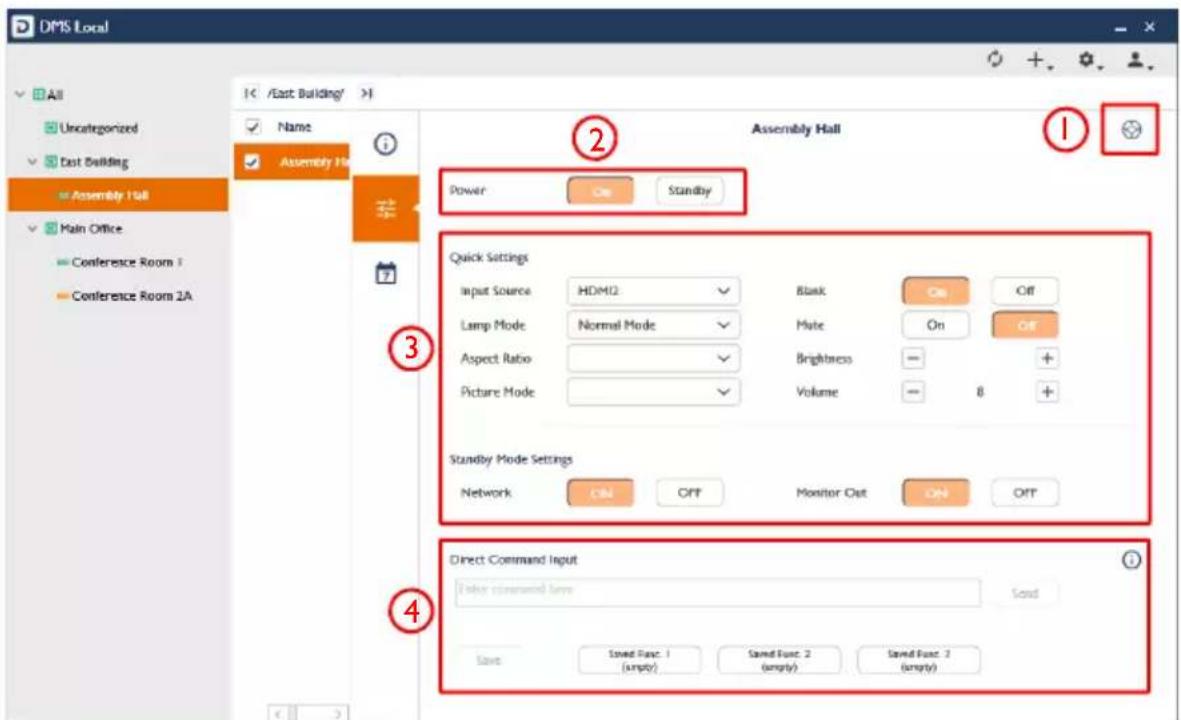Turn Blank On

(x=935, y=291)
